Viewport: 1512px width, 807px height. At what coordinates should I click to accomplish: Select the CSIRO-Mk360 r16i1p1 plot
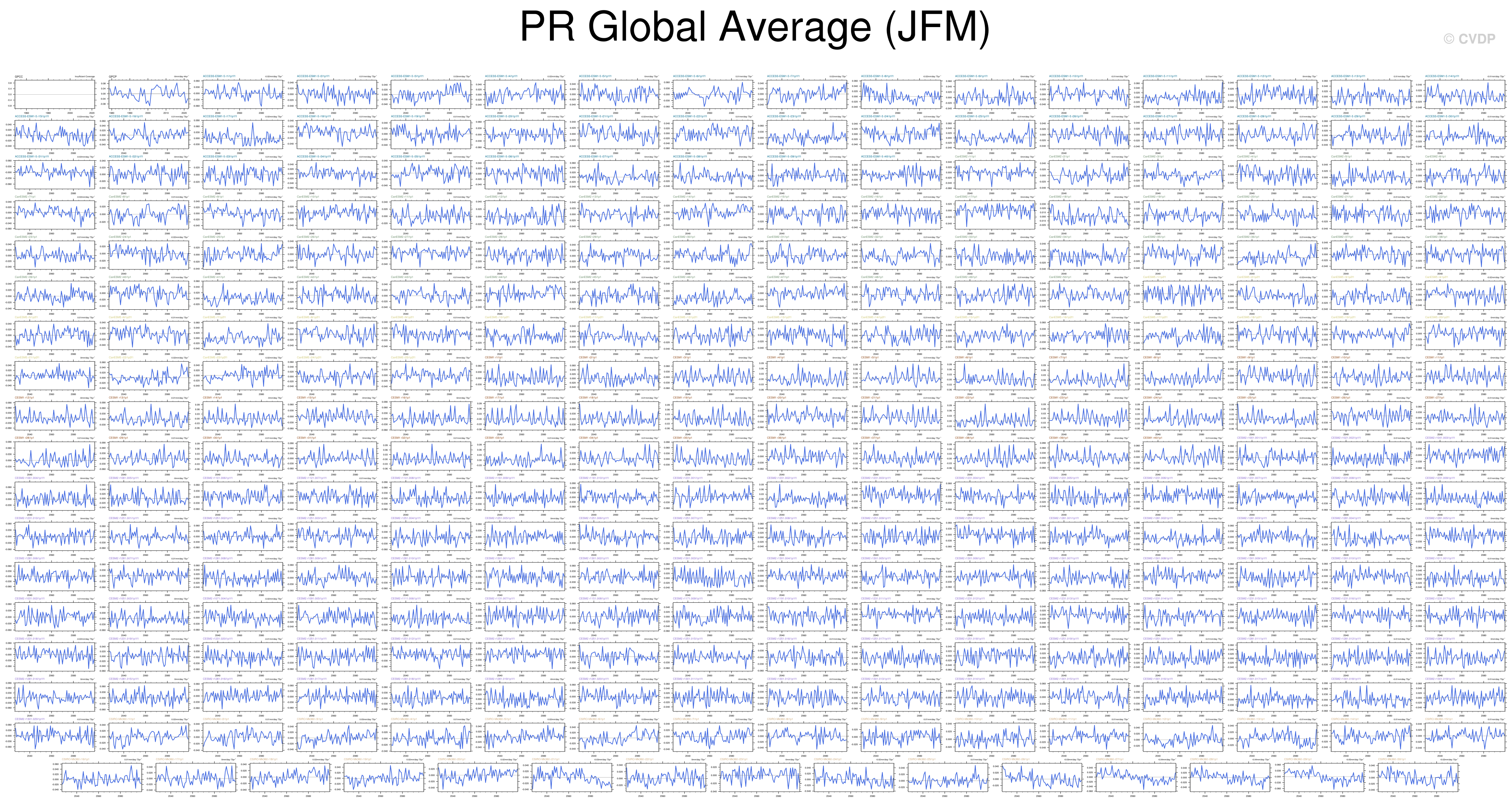102,778
